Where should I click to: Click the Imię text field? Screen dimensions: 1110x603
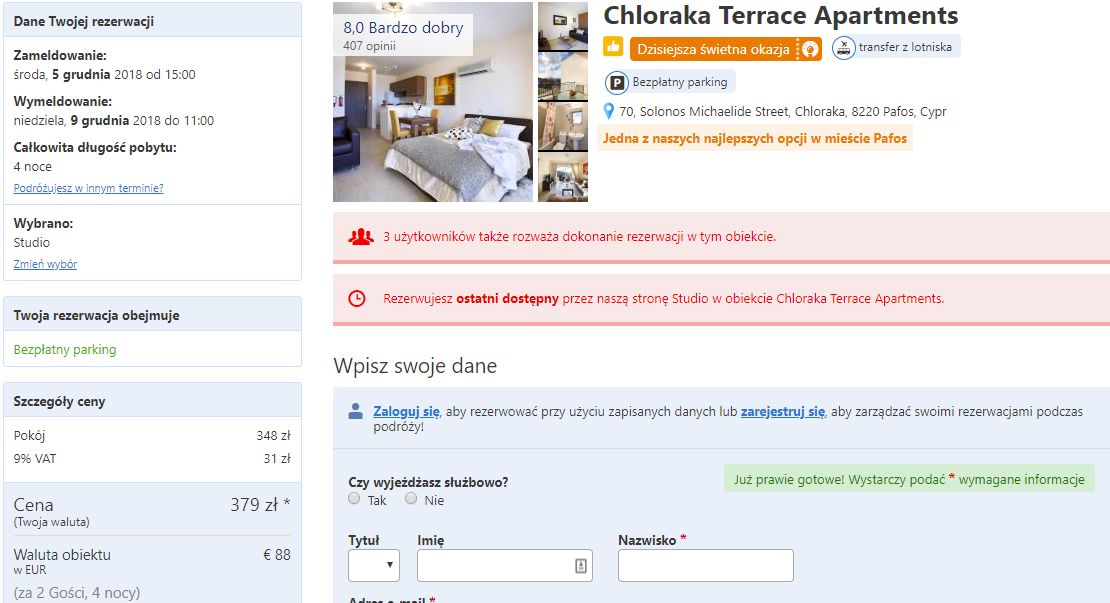coord(505,565)
